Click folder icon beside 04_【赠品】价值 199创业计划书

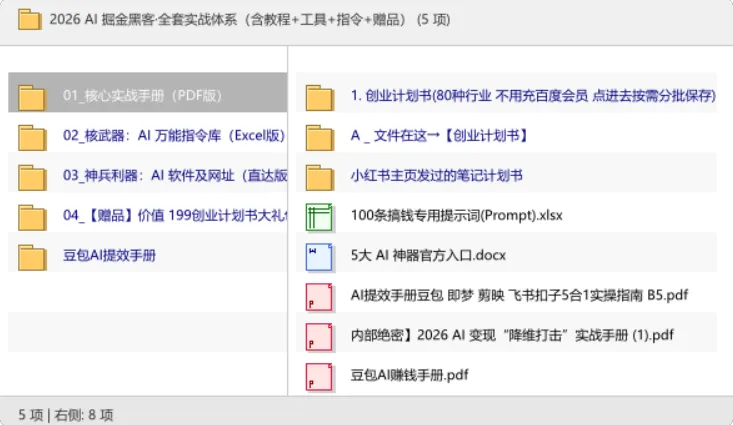pyautogui.click(x=32, y=217)
